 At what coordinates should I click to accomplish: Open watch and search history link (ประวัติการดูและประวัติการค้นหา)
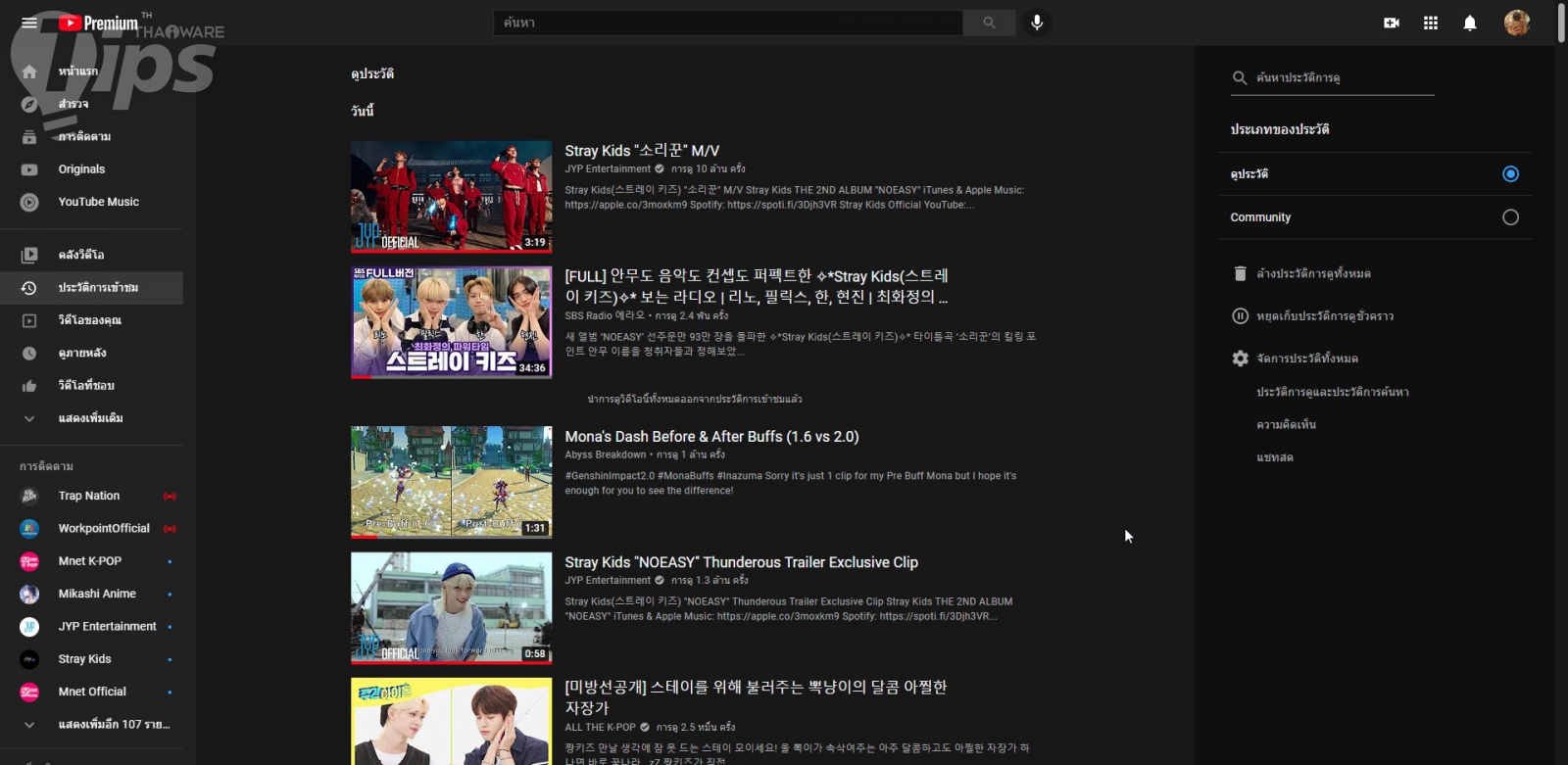point(1333,392)
